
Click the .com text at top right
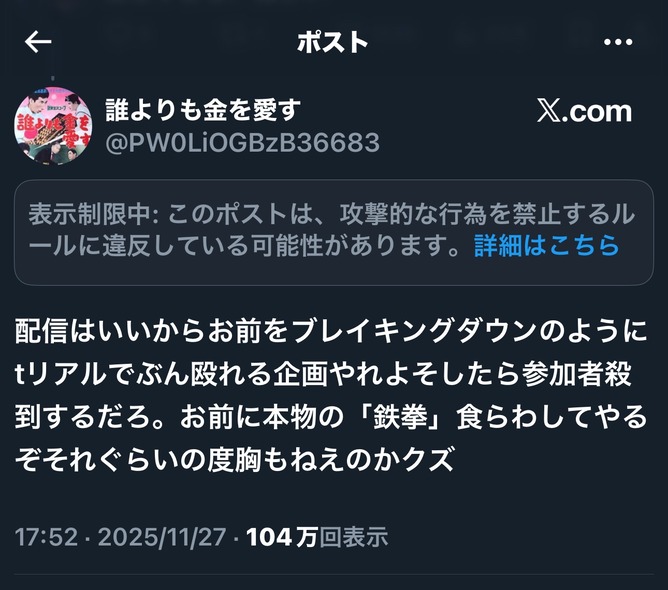pos(597,112)
